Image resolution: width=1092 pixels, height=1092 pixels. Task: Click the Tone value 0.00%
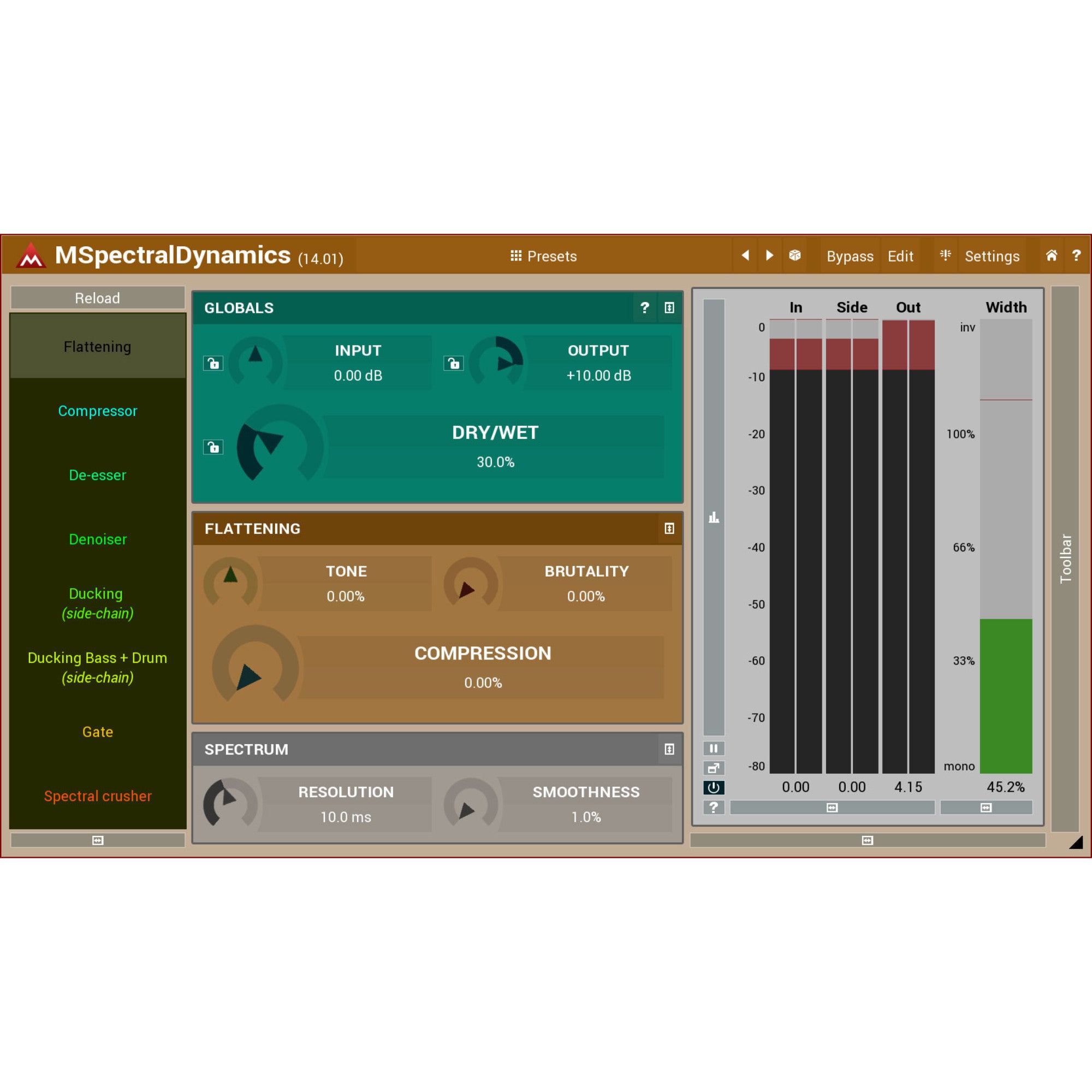click(x=346, y=596)
